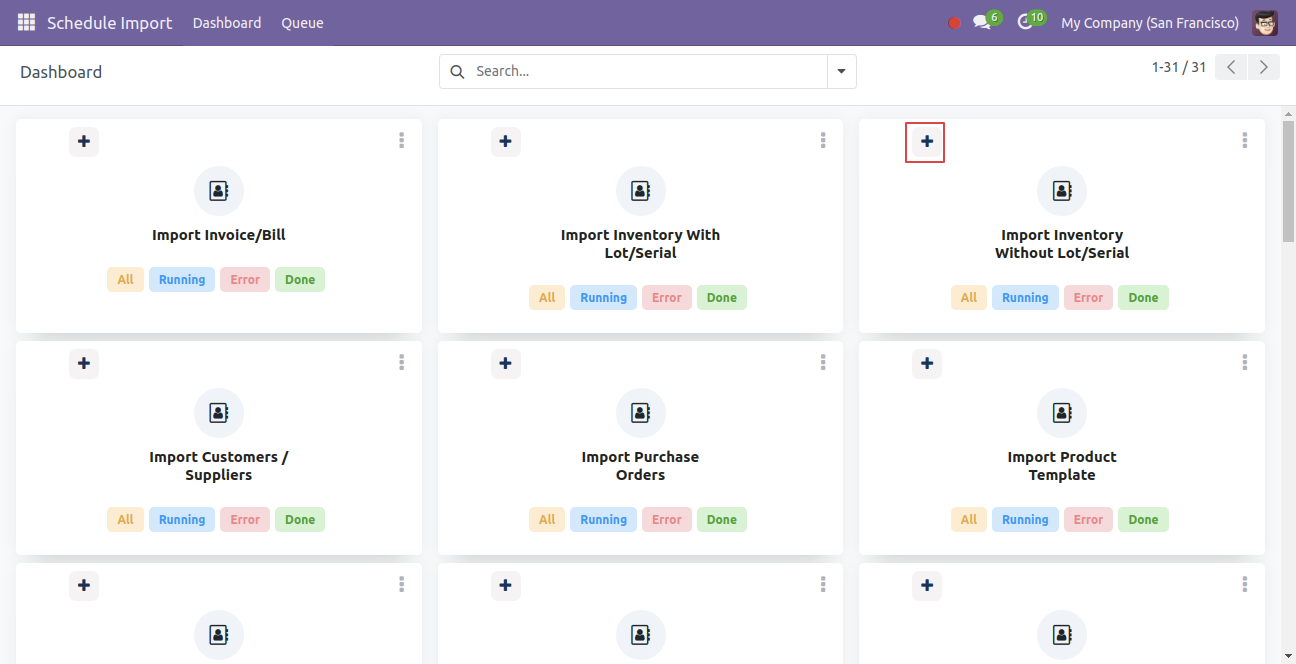This screenshot has width=1296, height=664.
Task: Click Import Customers / Suppliers card icon
Action: pos(219,413)
